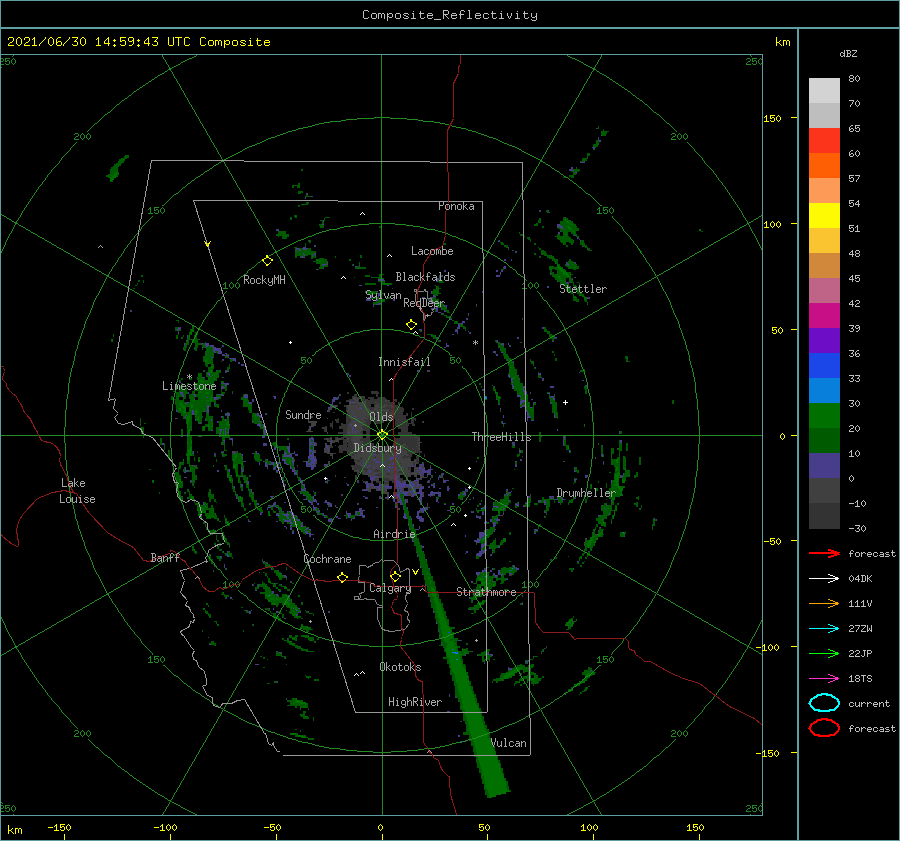The height and width of the screenshot is (841, 900).
Task: Click the Limestone label
Action: click(189, 386)
